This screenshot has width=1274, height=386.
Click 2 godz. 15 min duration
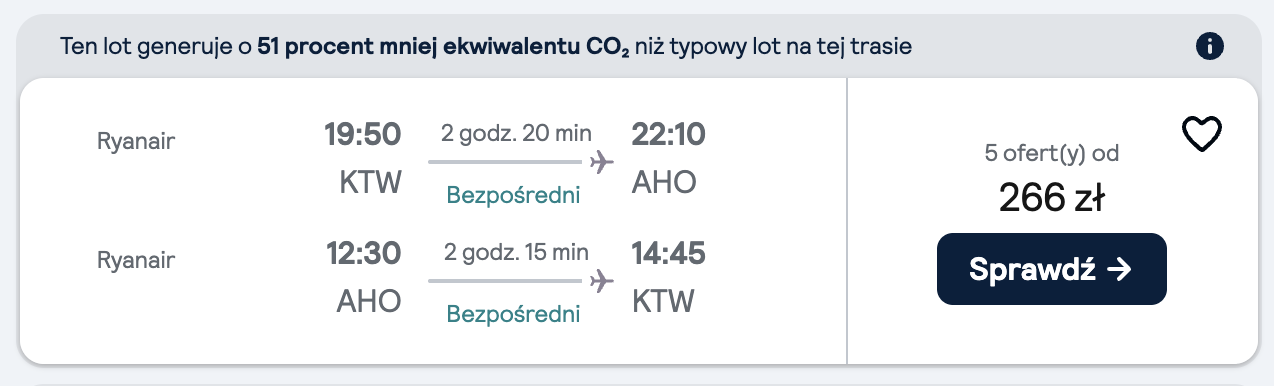517,252
